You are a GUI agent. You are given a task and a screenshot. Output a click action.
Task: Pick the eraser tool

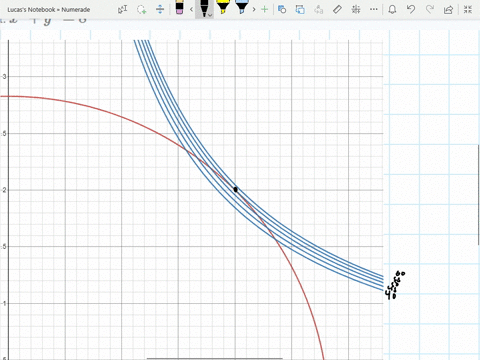pyautogui.click(x=179, y=8)
